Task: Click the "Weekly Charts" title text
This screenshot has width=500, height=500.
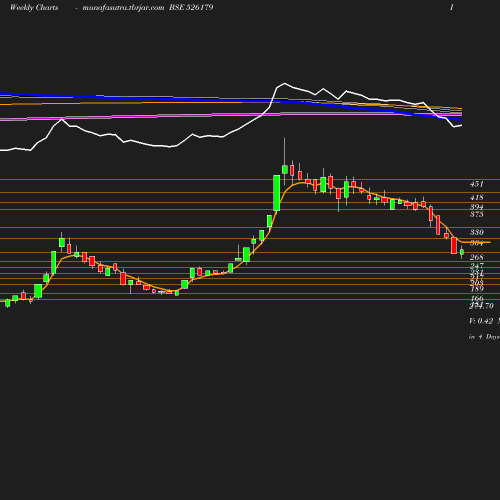Action: [34, 7]
